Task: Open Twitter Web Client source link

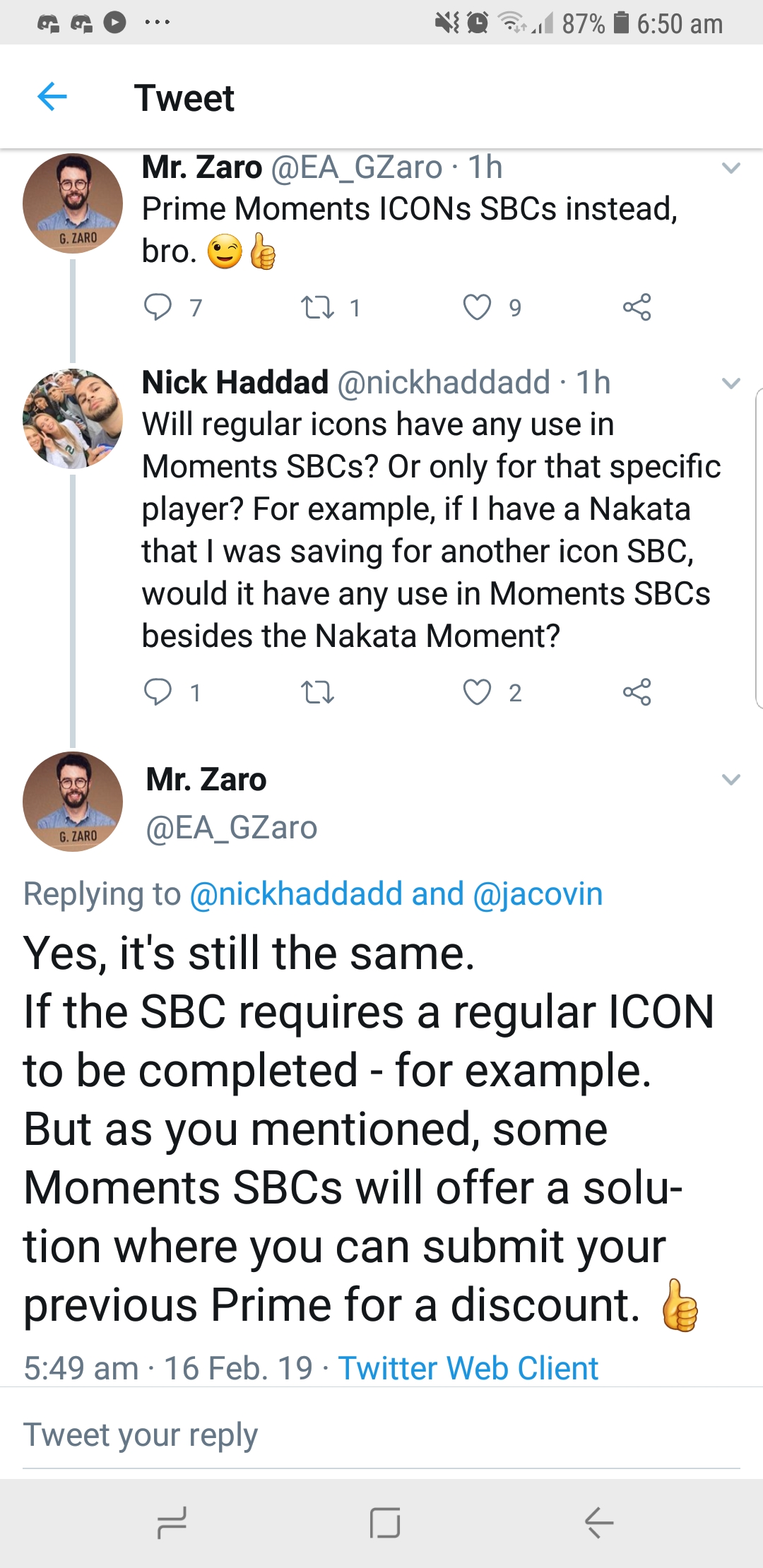Action: [x=468, y=1368]
